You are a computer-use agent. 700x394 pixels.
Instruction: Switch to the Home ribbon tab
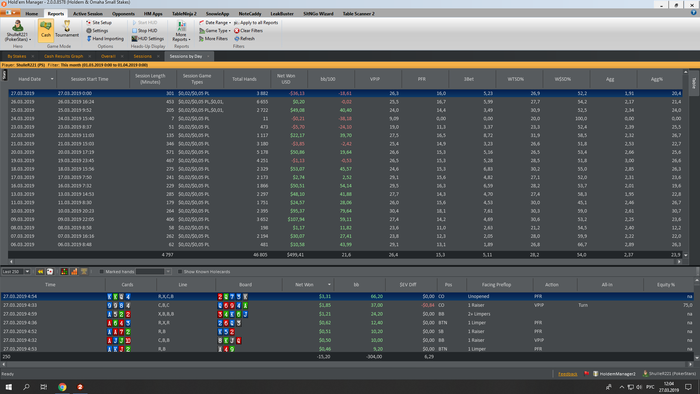(x=32, y=14)
